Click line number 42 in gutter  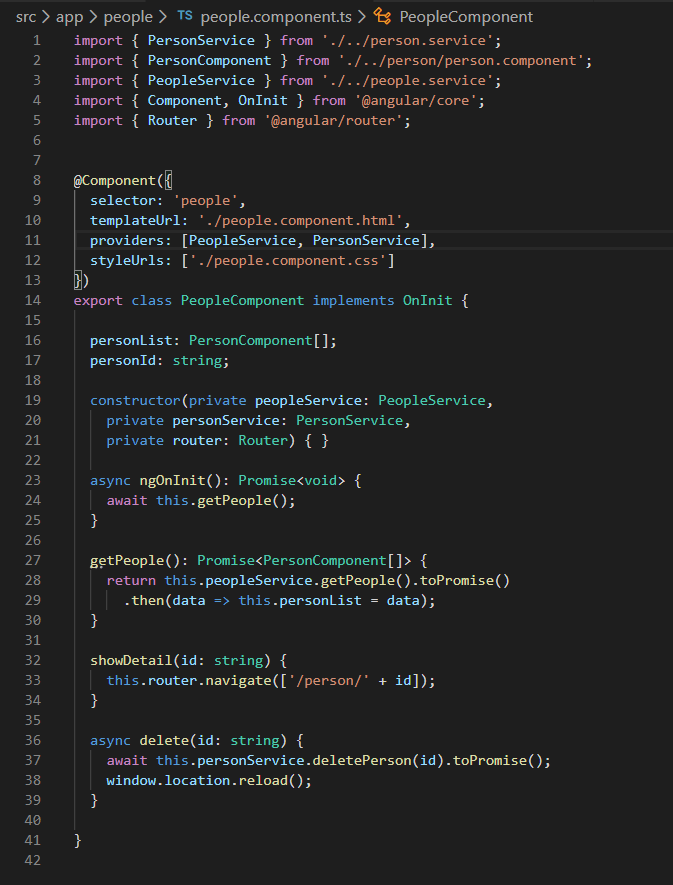(33, 860)
